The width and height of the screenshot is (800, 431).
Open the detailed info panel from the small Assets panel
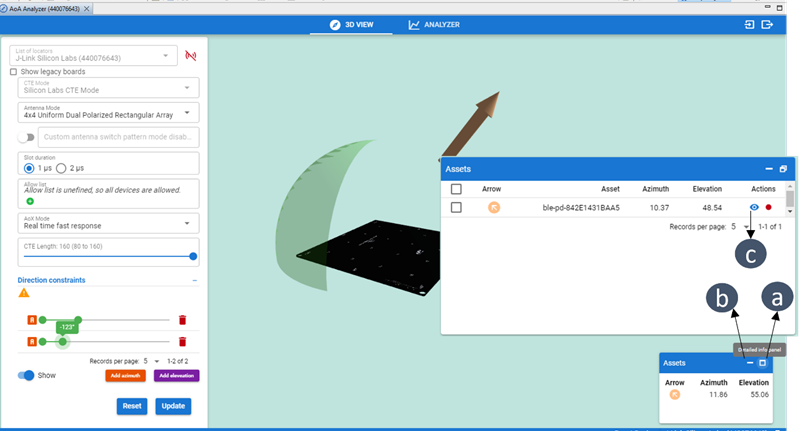click(x=762, y=363)
